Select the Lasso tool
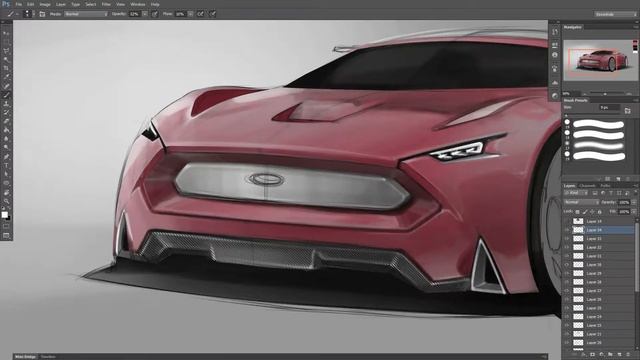 point(6,51)
